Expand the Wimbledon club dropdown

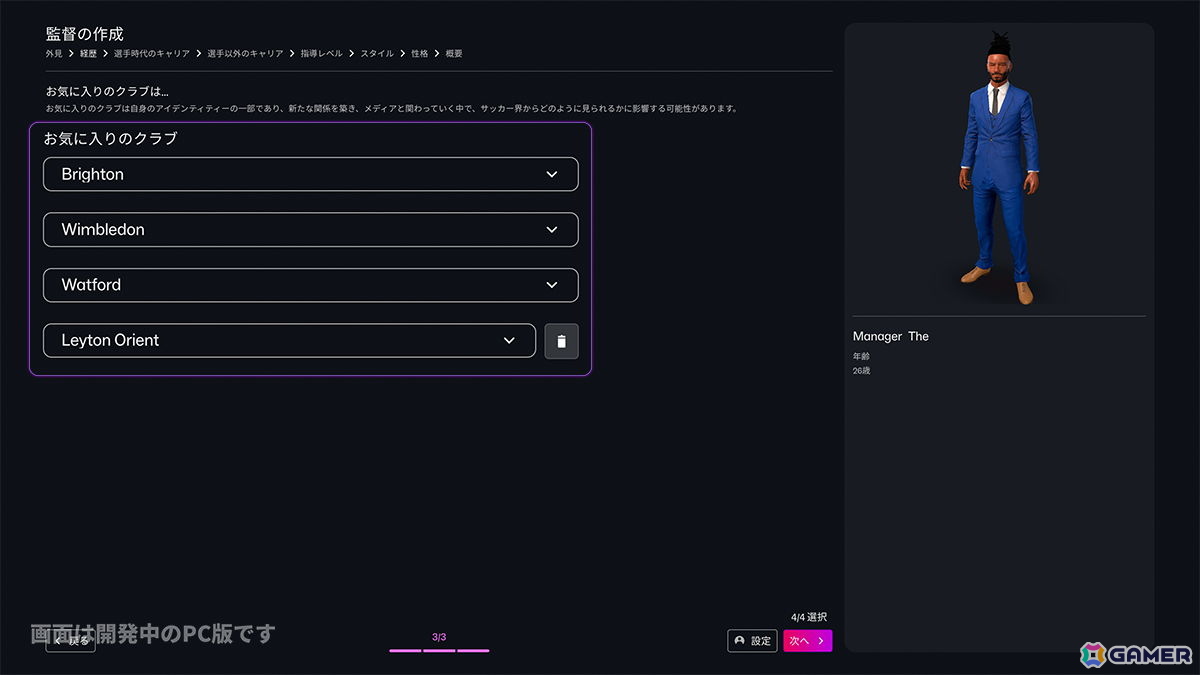[310, 229]
